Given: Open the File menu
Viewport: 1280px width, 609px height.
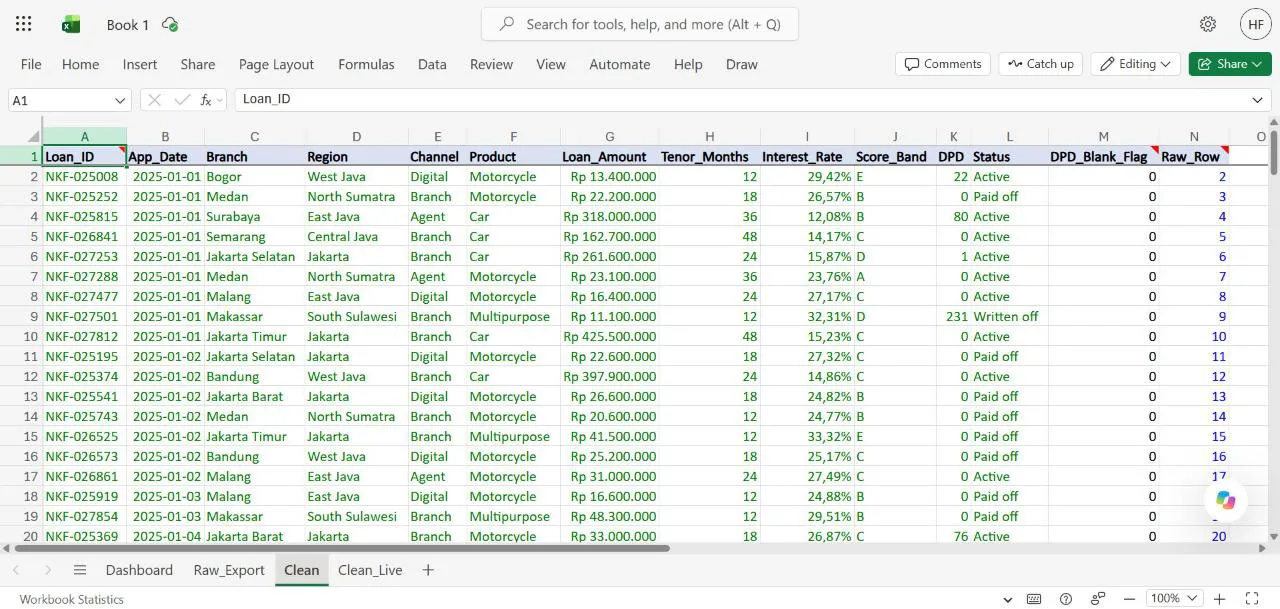Looking at the screenshot, I should point(31,64).
